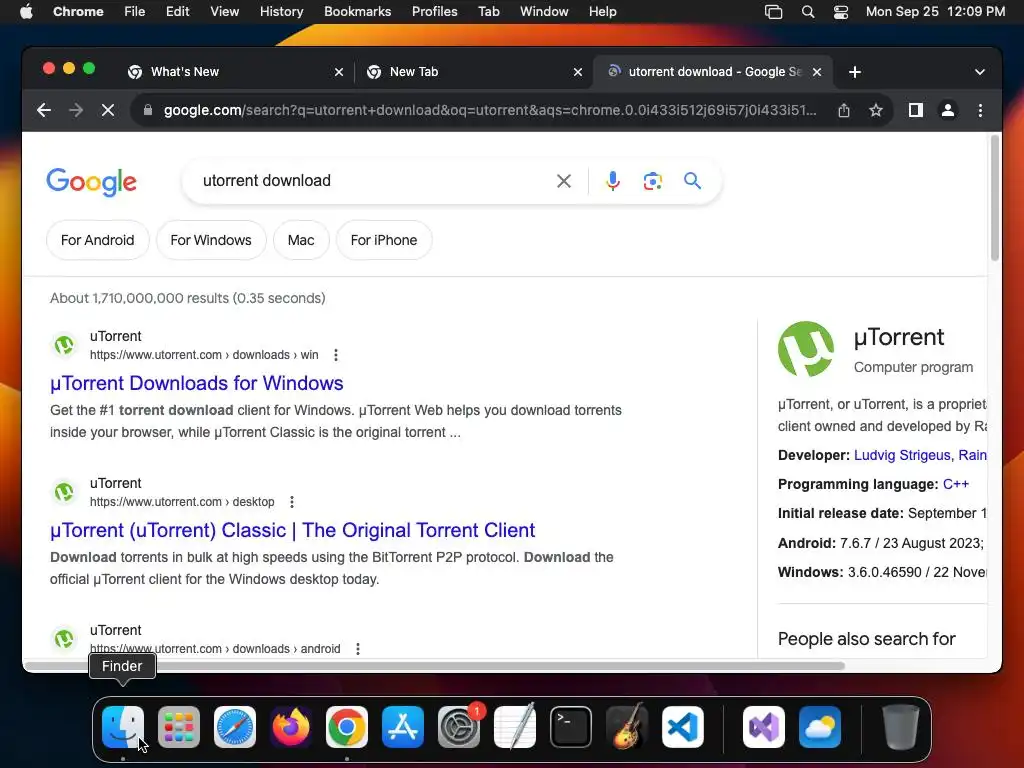Viewport: 1024px width, 768px height.
Task: Open µTorrent Downloads for Windows link
Action: pyautogui.click(x=197, y=383)
